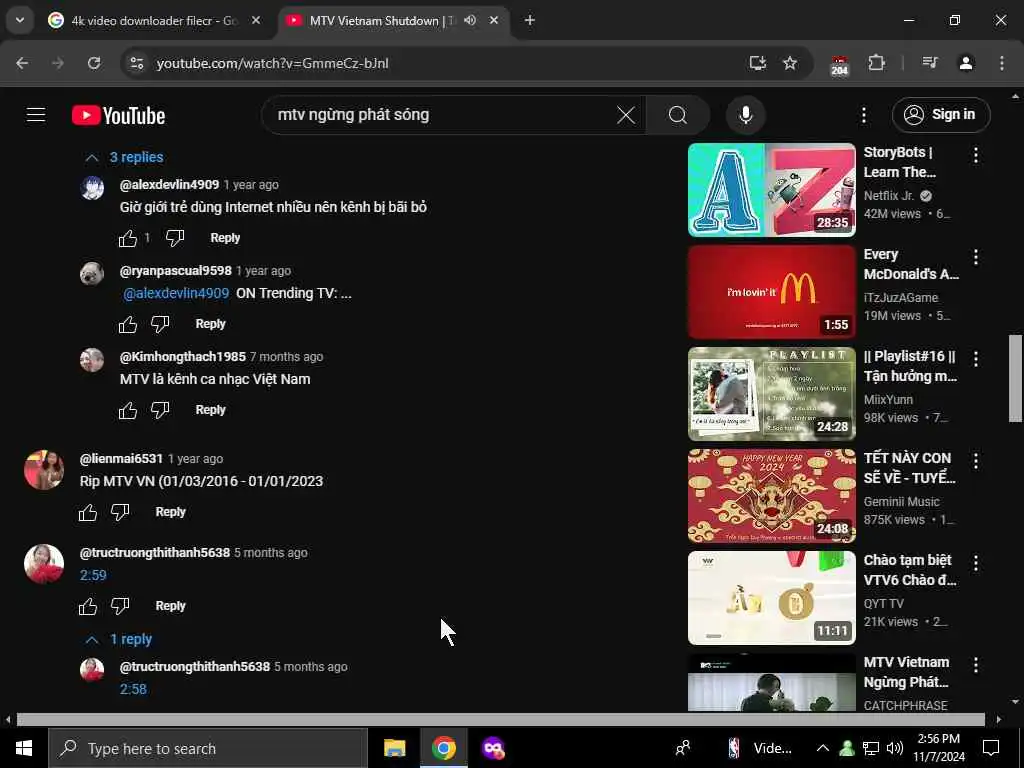Click the address bar URL

pyautogui.click(x=272, y=63)
